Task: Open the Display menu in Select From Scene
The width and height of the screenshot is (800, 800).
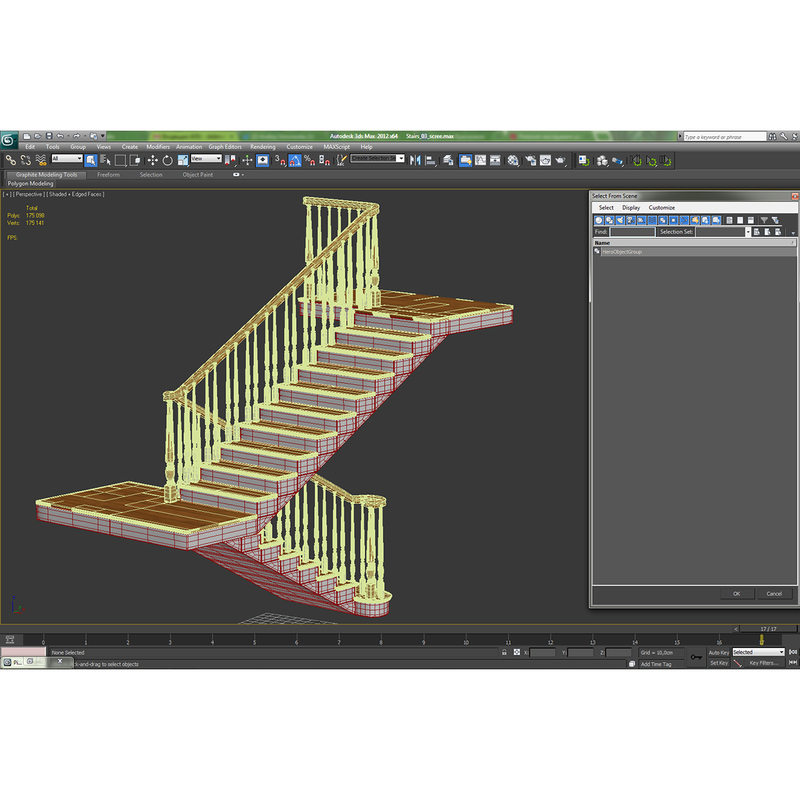Action: click(x=629, y=208)
